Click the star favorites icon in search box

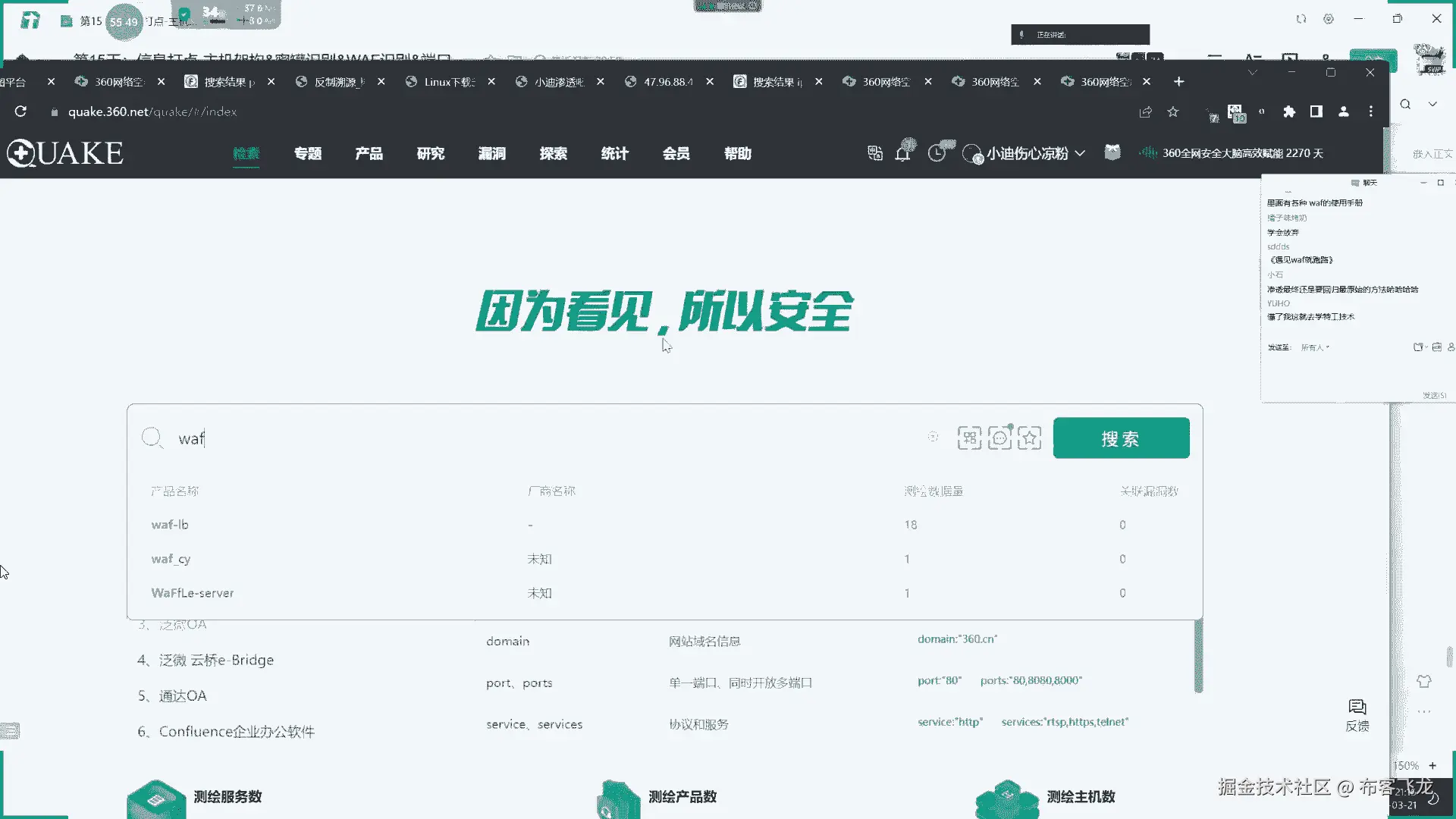[1029, 438]
